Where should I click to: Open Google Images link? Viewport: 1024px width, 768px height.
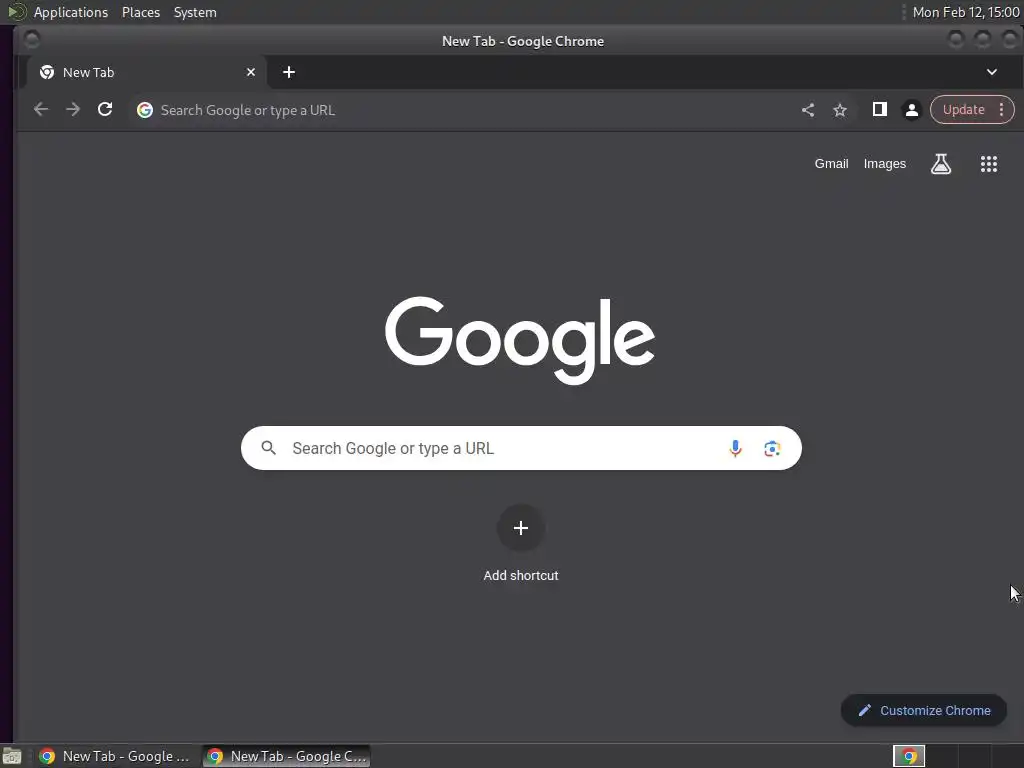(884, 163)
